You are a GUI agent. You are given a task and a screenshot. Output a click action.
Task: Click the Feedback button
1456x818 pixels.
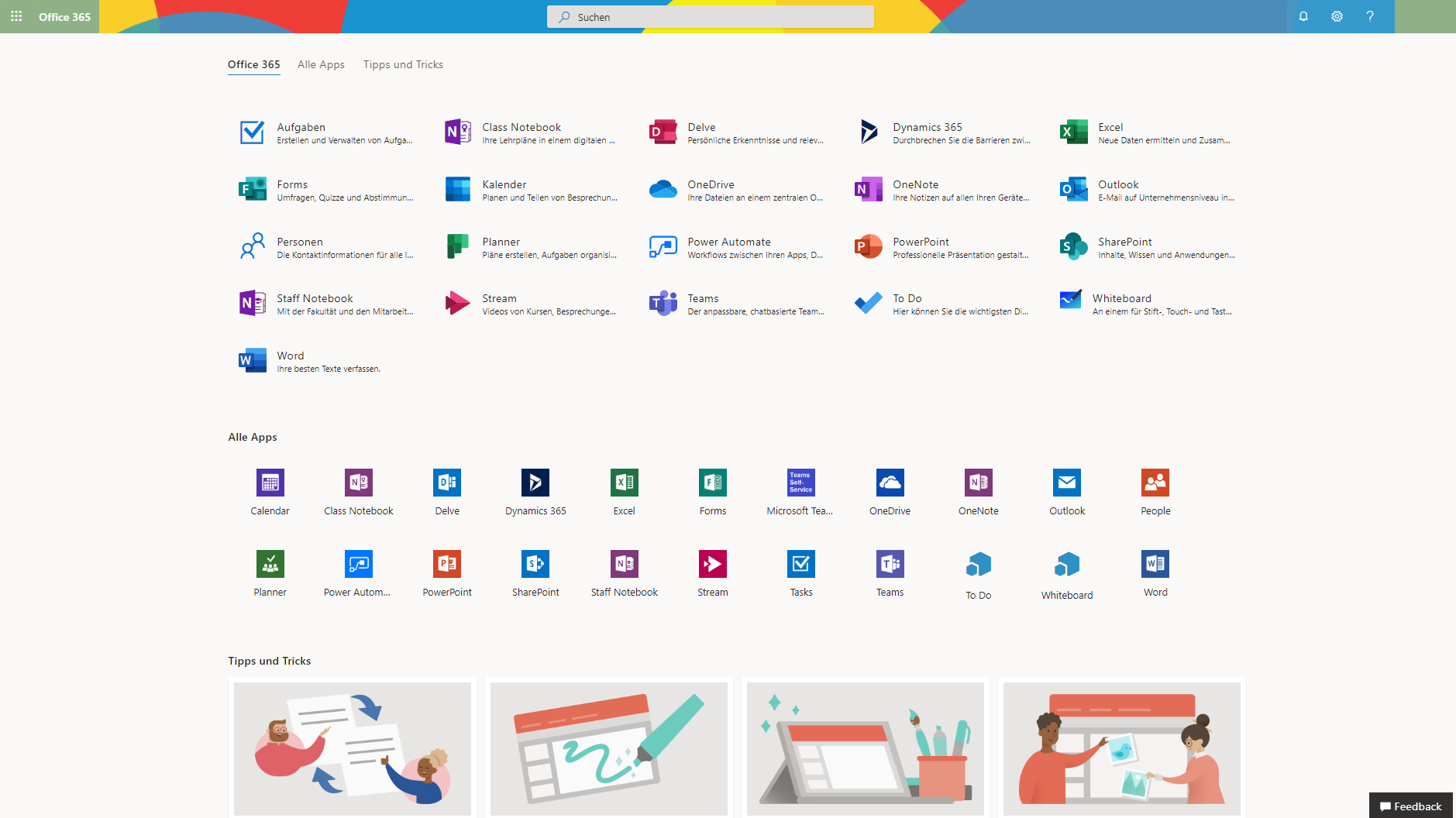(x=1410, y=806)
